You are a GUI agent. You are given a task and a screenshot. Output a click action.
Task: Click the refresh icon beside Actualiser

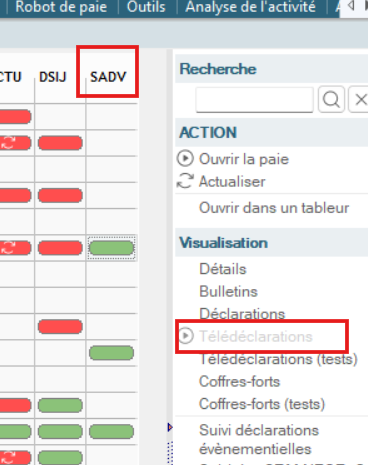point(185,181)
